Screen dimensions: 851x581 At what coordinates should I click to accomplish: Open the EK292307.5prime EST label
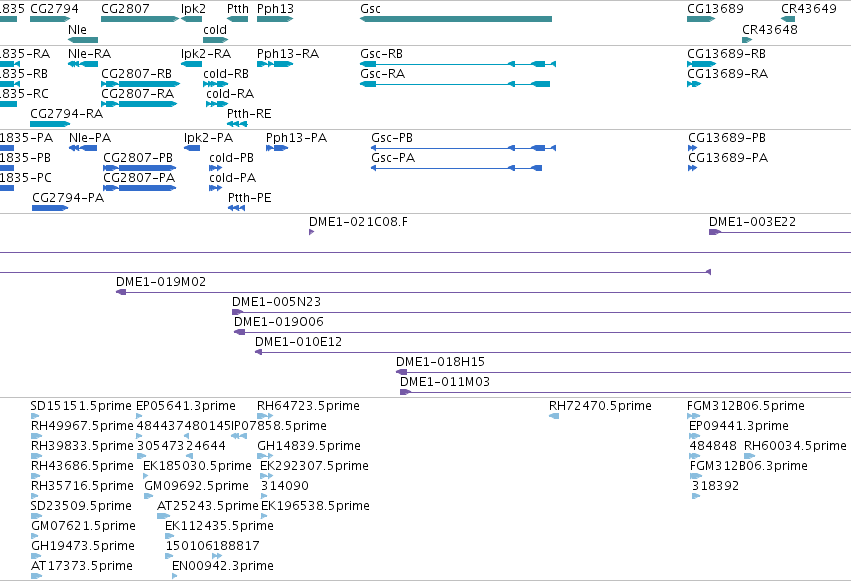coord(314,467)
